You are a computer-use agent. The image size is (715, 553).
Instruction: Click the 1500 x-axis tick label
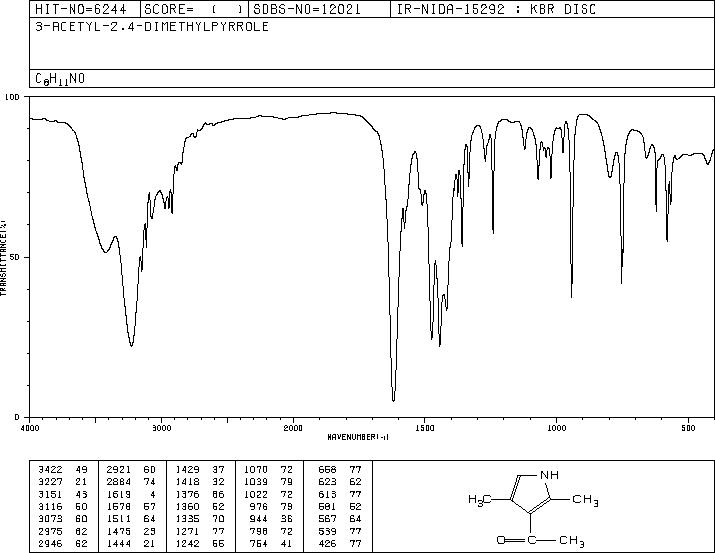[425, 428]
